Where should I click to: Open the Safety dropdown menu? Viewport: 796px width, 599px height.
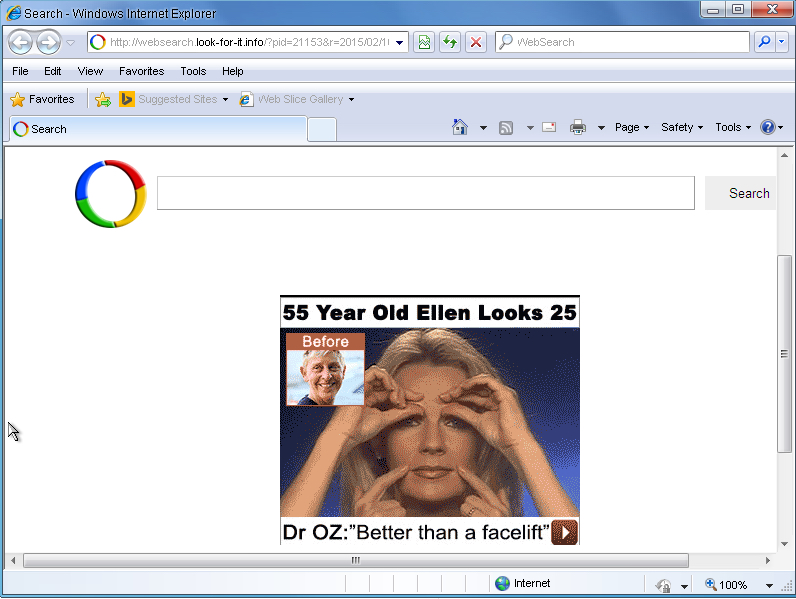681,127
